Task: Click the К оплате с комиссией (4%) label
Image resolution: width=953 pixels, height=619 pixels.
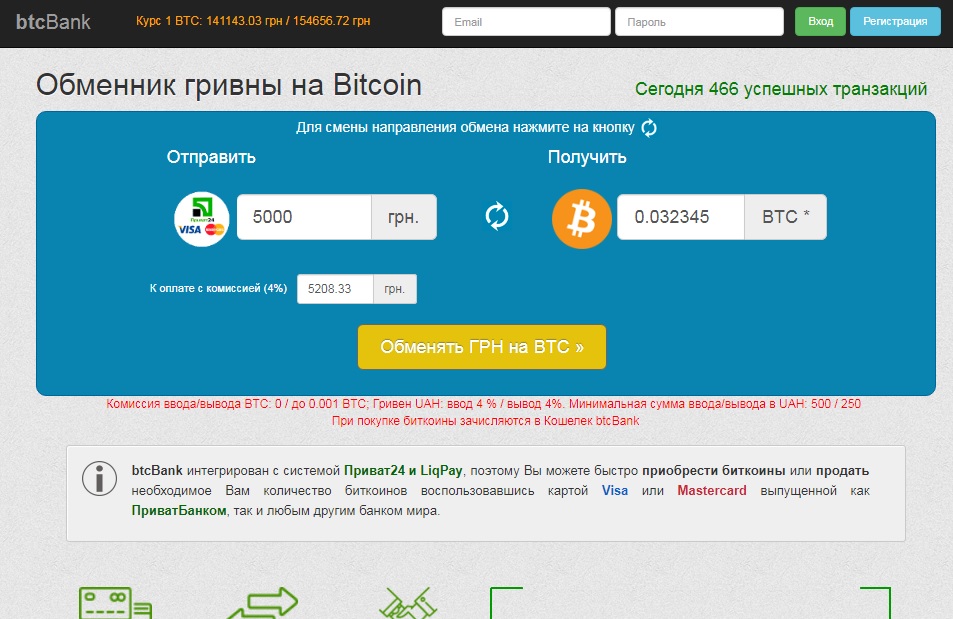Action: click(218, 288)
